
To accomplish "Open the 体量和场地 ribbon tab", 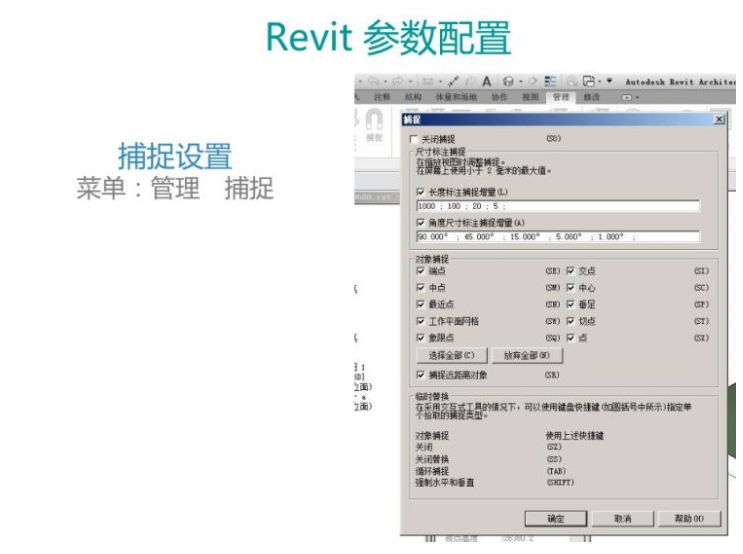I will click(456, 97).
